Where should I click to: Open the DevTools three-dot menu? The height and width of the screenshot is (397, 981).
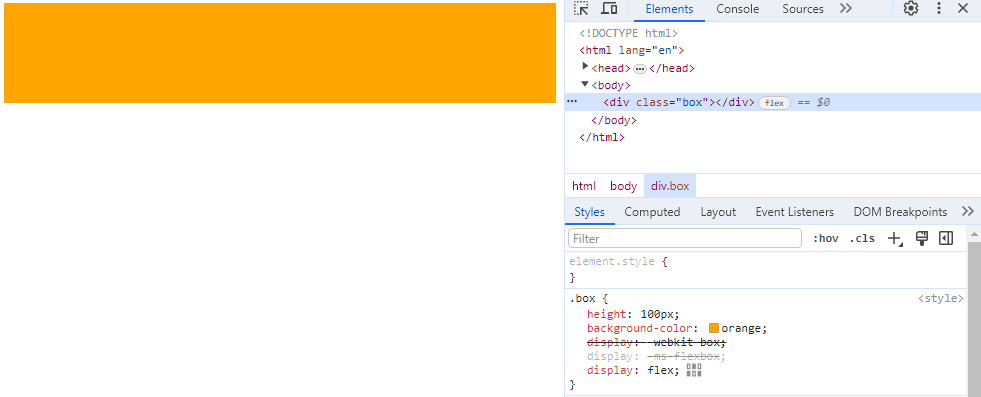point(938,9)
